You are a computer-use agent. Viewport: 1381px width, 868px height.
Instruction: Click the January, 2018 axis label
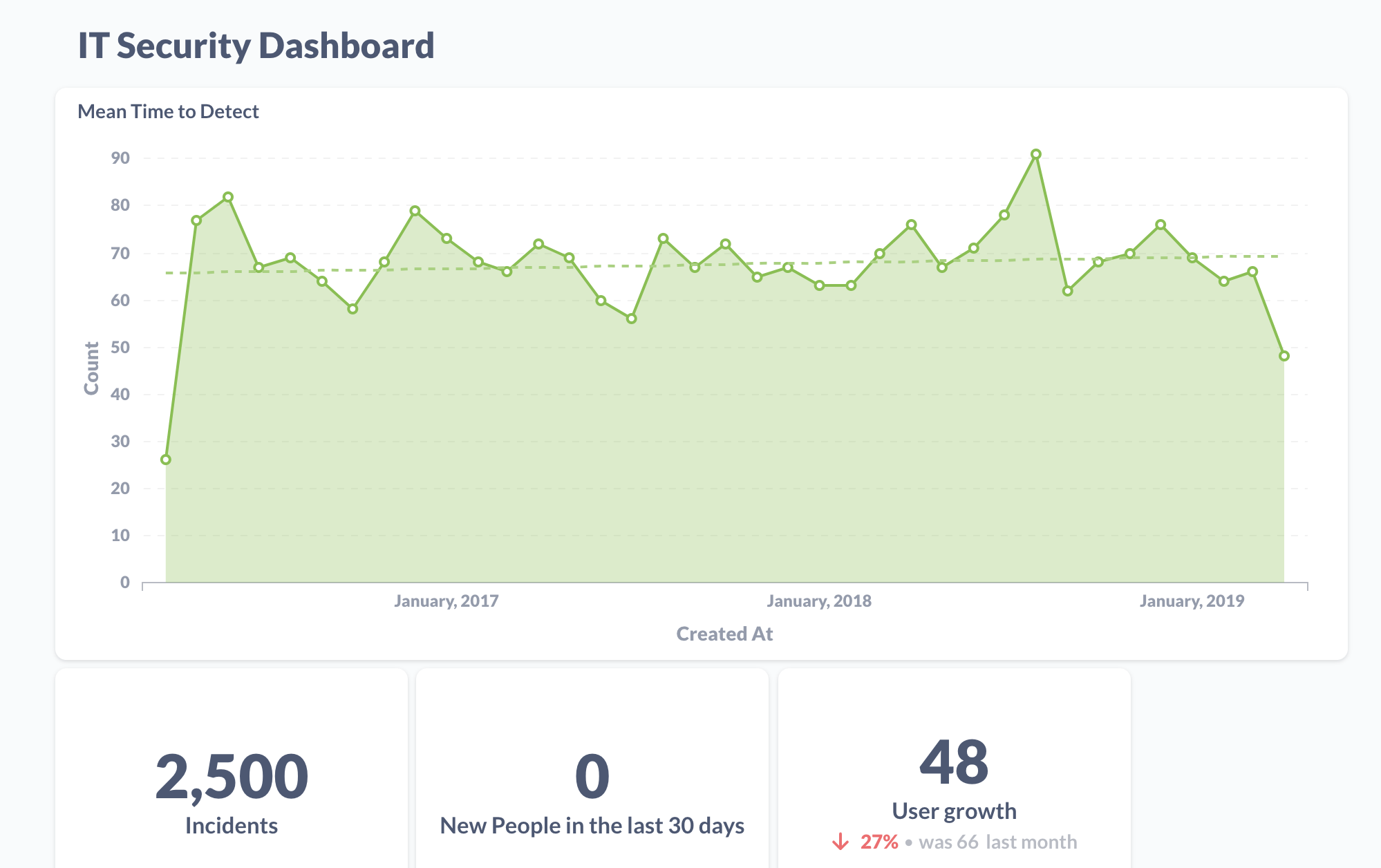coord(819,601)
